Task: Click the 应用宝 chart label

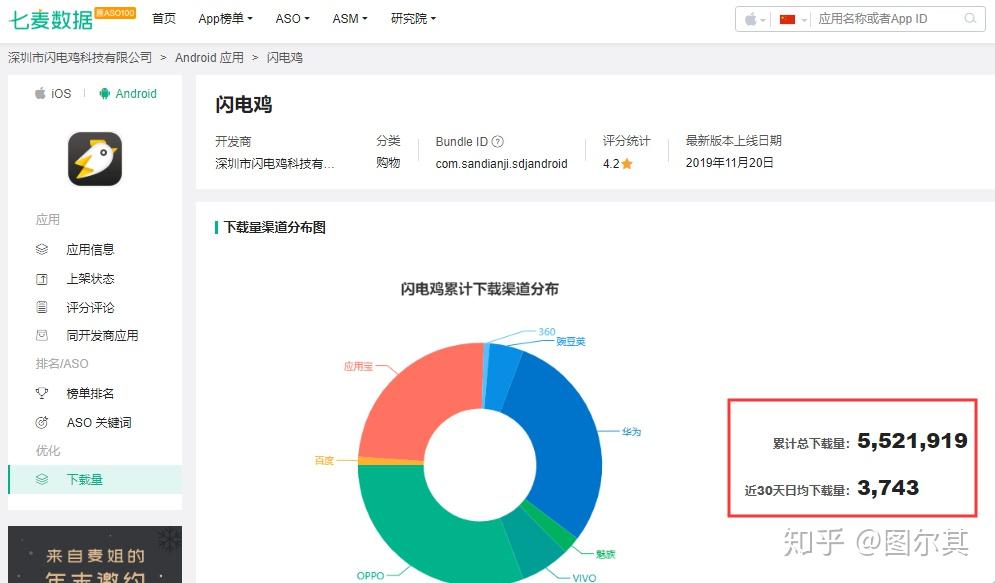Action: click(x=358, y=366)
